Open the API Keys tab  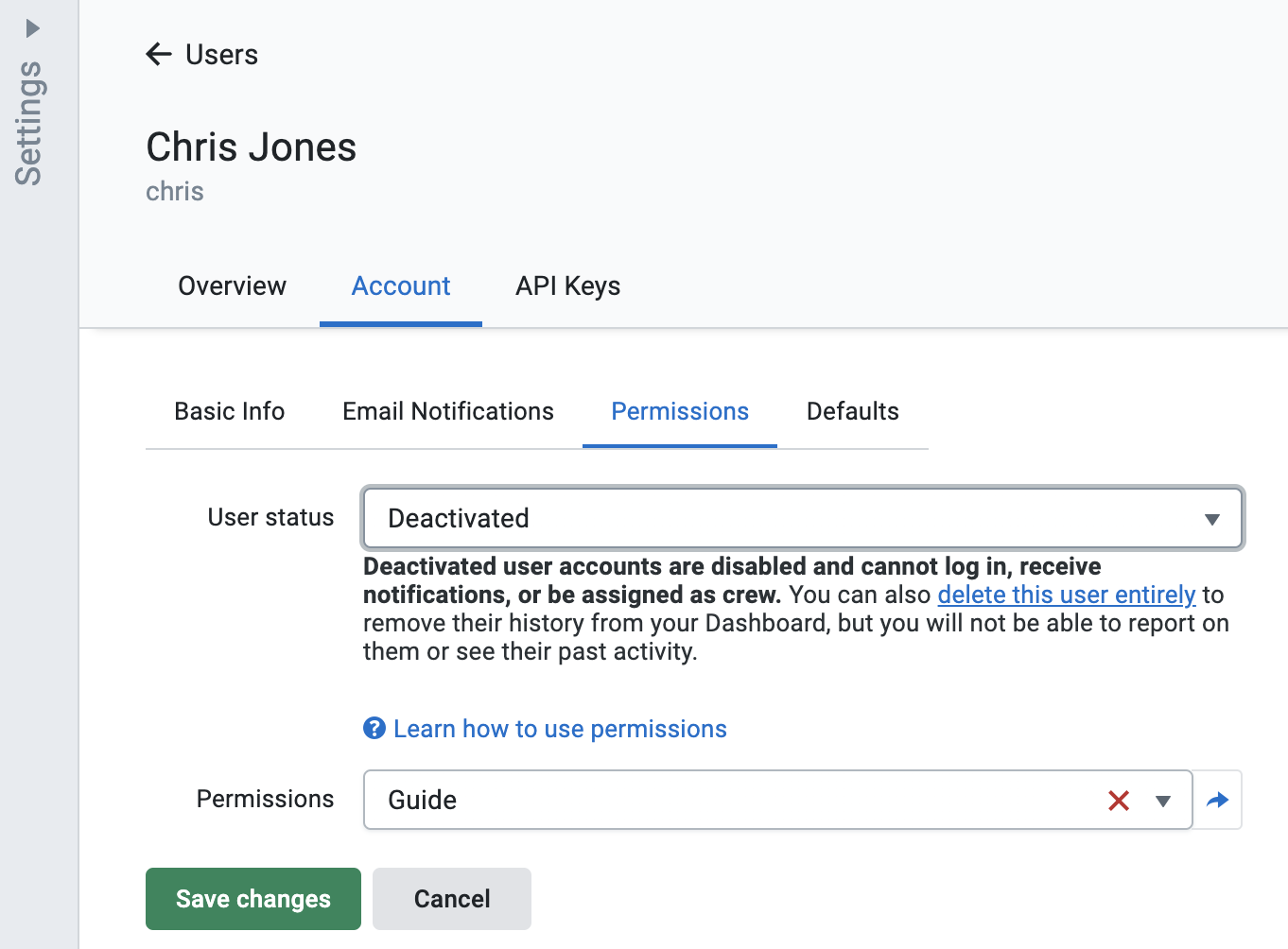pos(567,286)
